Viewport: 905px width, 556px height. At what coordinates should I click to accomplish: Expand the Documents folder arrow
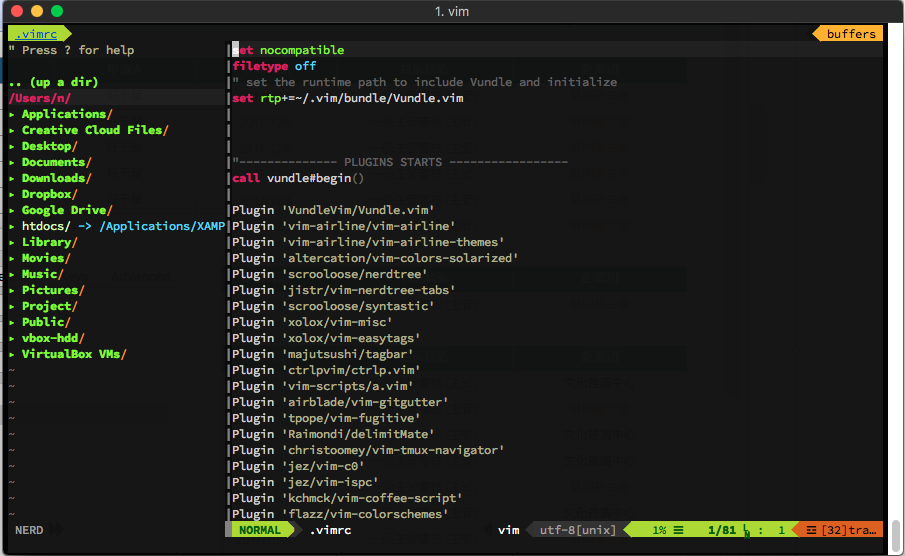coord(12,163)
